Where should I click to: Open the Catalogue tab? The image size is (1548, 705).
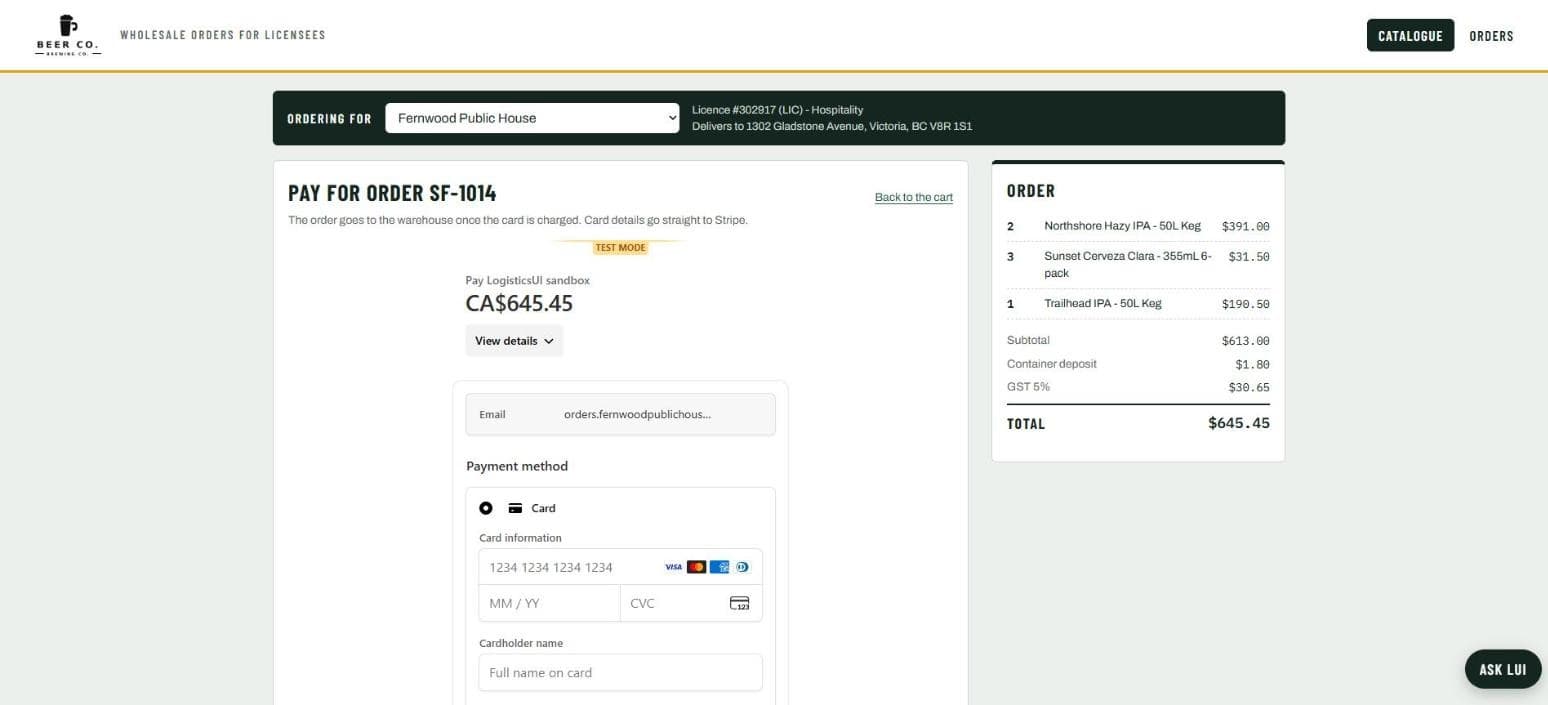point(1410,35)
